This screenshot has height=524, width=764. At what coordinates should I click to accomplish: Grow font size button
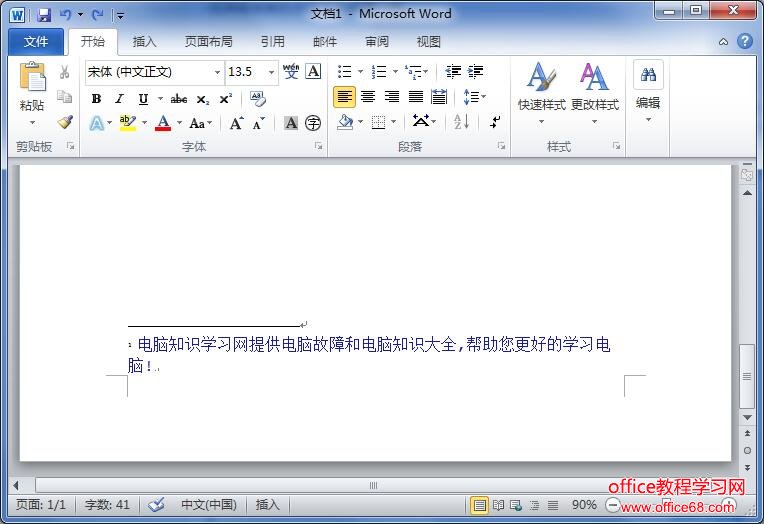point(236,123)
